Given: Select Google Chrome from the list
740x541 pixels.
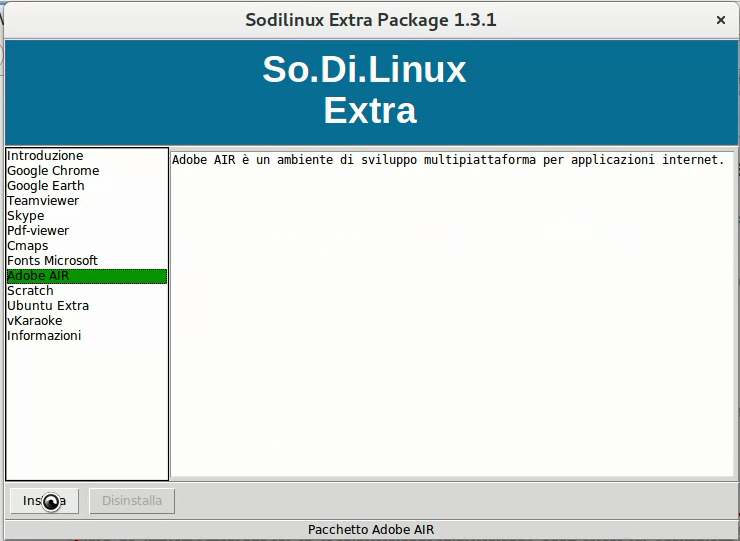Looking at the screenshot, I should coord(53,171).
